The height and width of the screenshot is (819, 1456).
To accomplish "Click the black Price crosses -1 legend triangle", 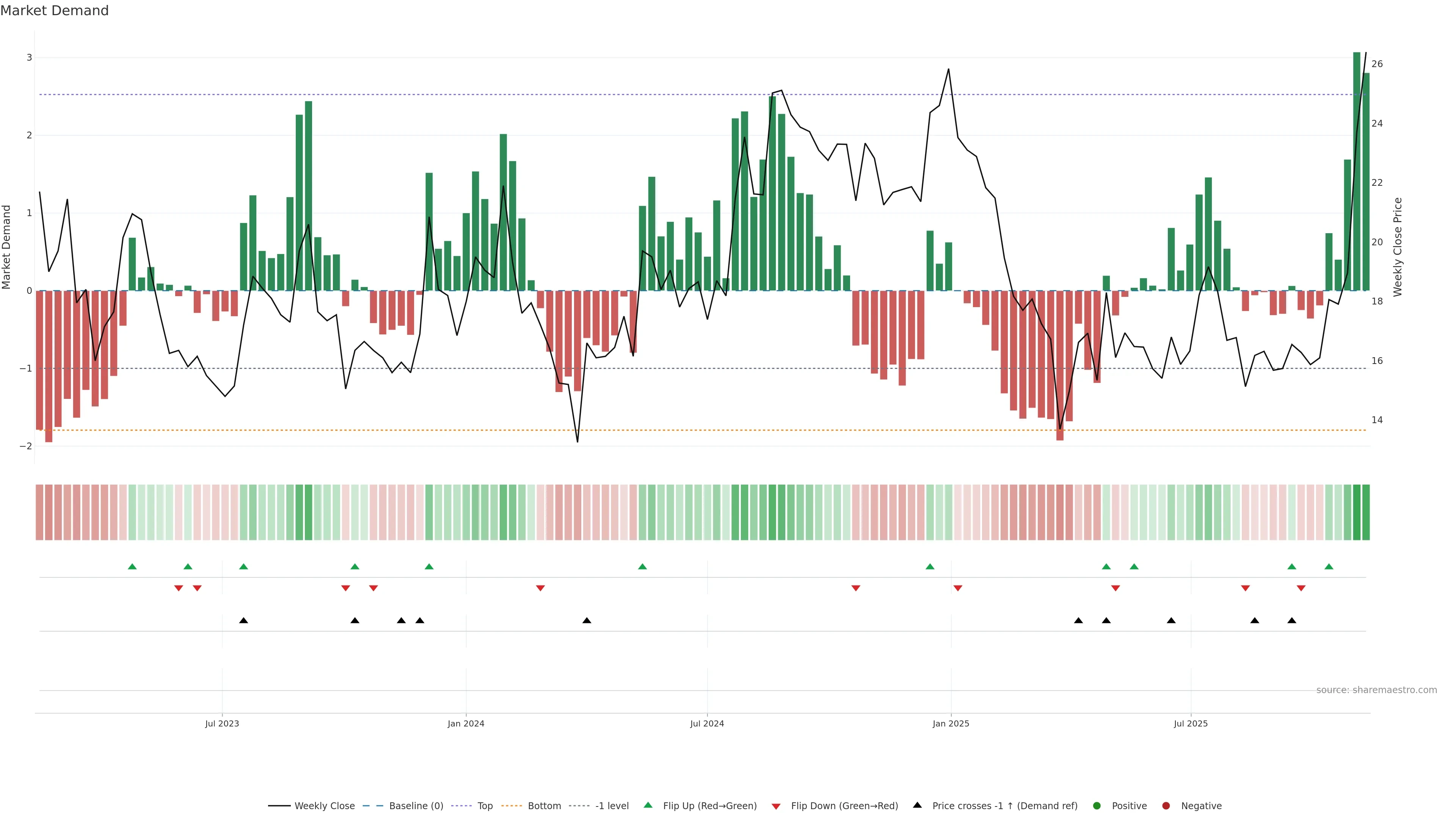I will (x=917, y=805).
